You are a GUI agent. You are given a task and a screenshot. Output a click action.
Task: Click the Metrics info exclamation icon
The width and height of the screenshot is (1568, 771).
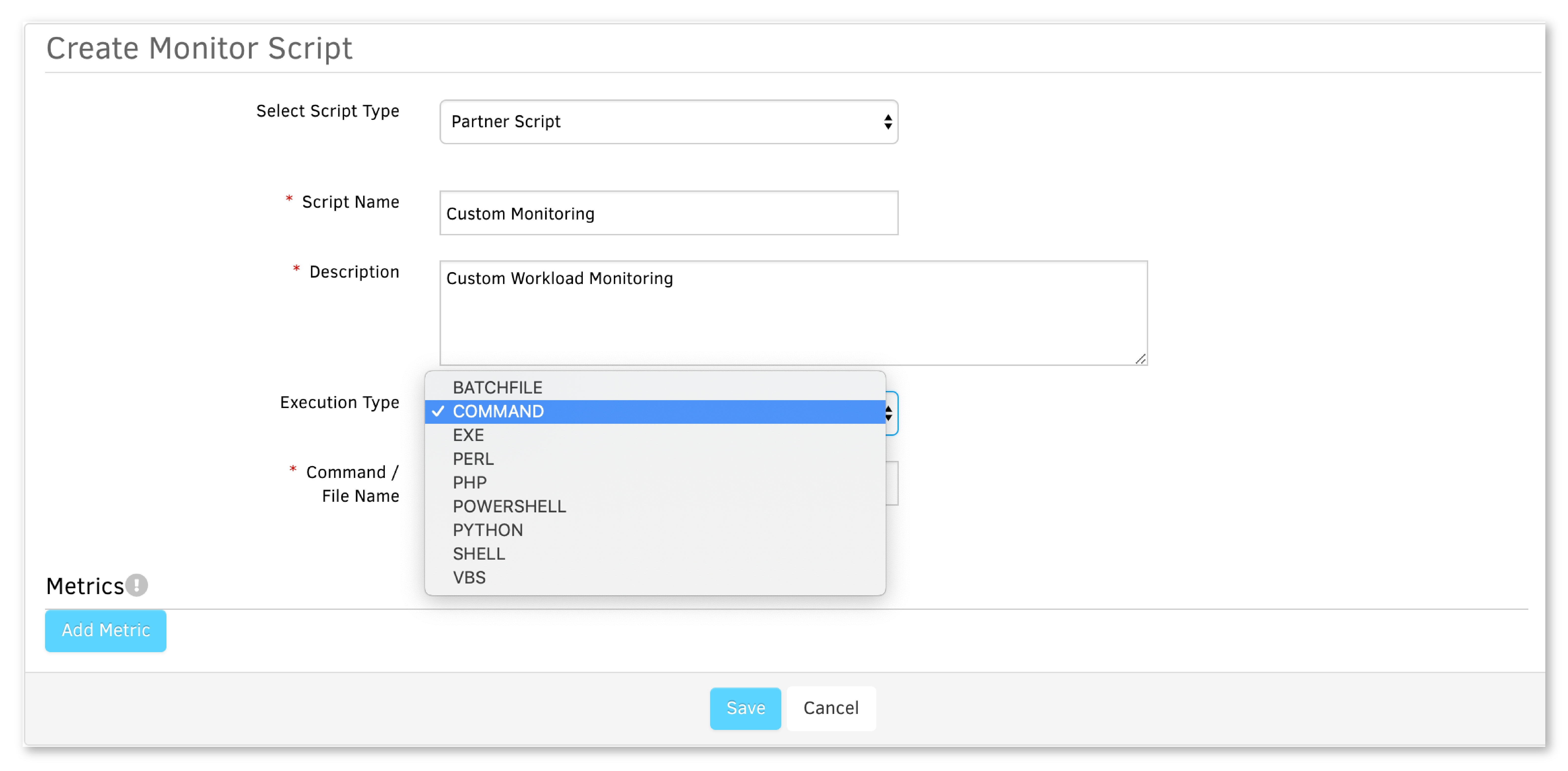137,585
